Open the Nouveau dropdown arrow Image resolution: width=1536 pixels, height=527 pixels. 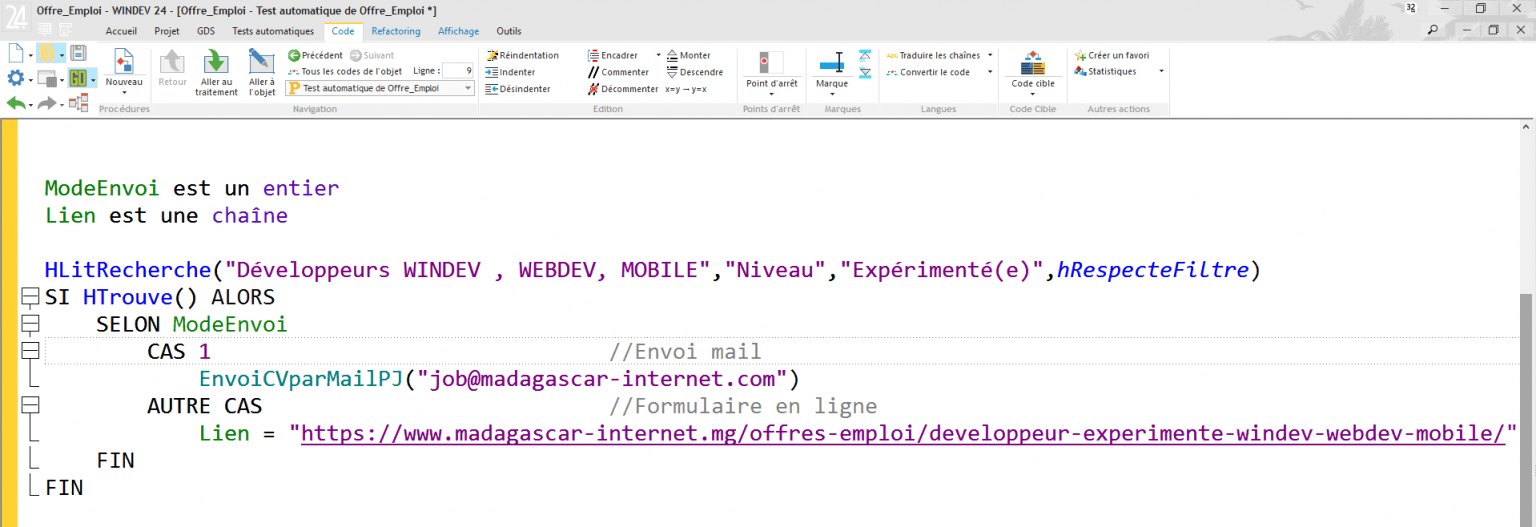(124, 94)
